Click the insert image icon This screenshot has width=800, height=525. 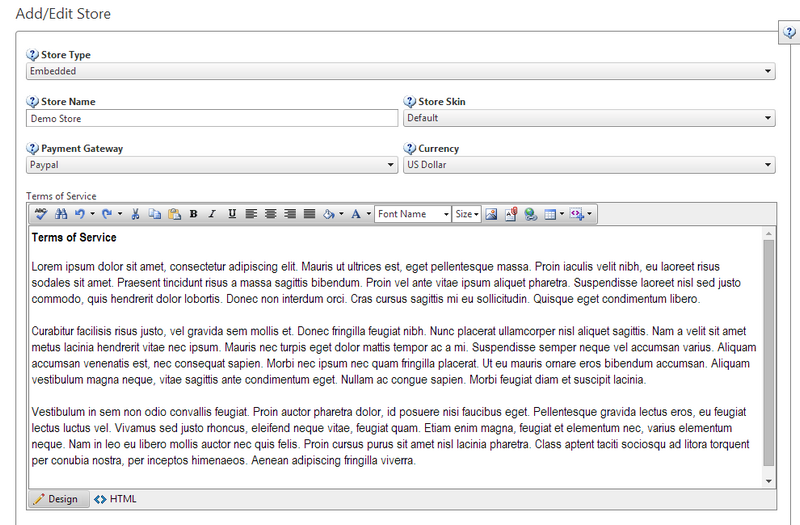pos(491,214)
